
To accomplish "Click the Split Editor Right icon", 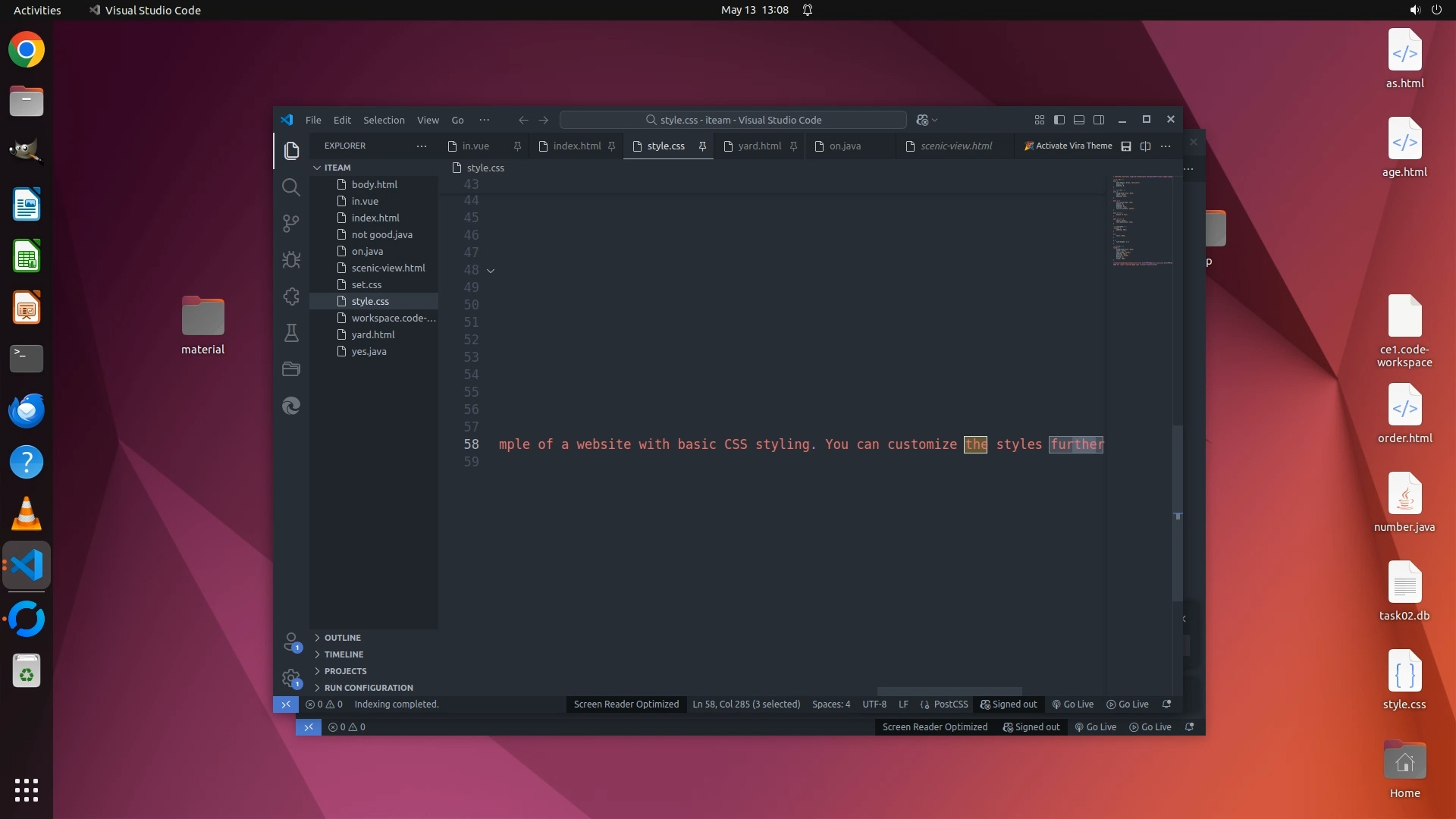I will click(1146, 146).
